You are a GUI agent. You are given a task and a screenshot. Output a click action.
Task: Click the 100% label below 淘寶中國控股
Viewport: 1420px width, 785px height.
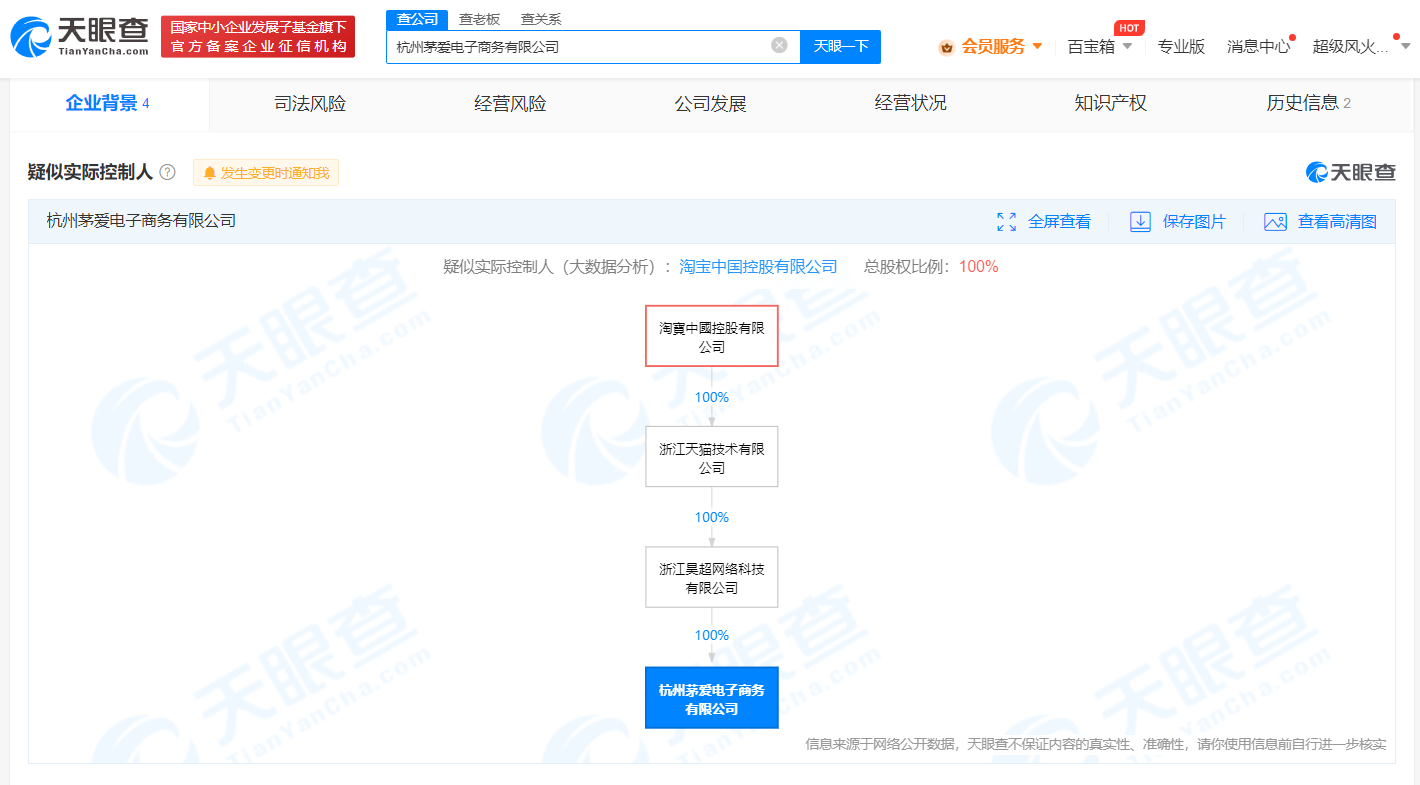pos(712,397)
